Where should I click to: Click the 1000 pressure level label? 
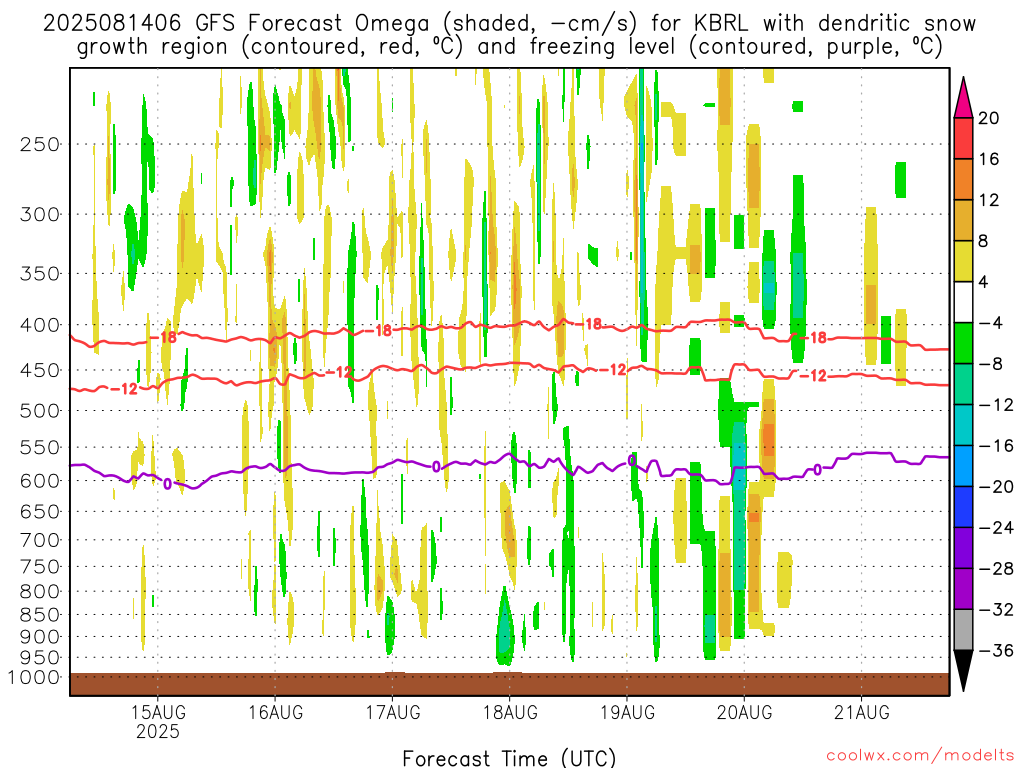click(x=34, y=677)
